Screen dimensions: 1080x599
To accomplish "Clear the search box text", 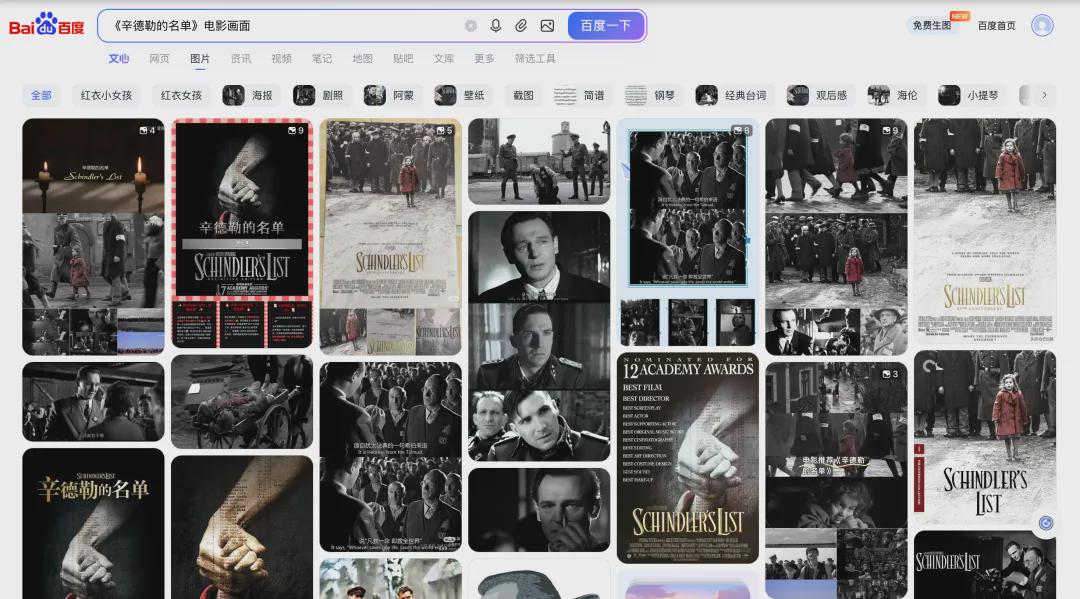I will [470, 25].
